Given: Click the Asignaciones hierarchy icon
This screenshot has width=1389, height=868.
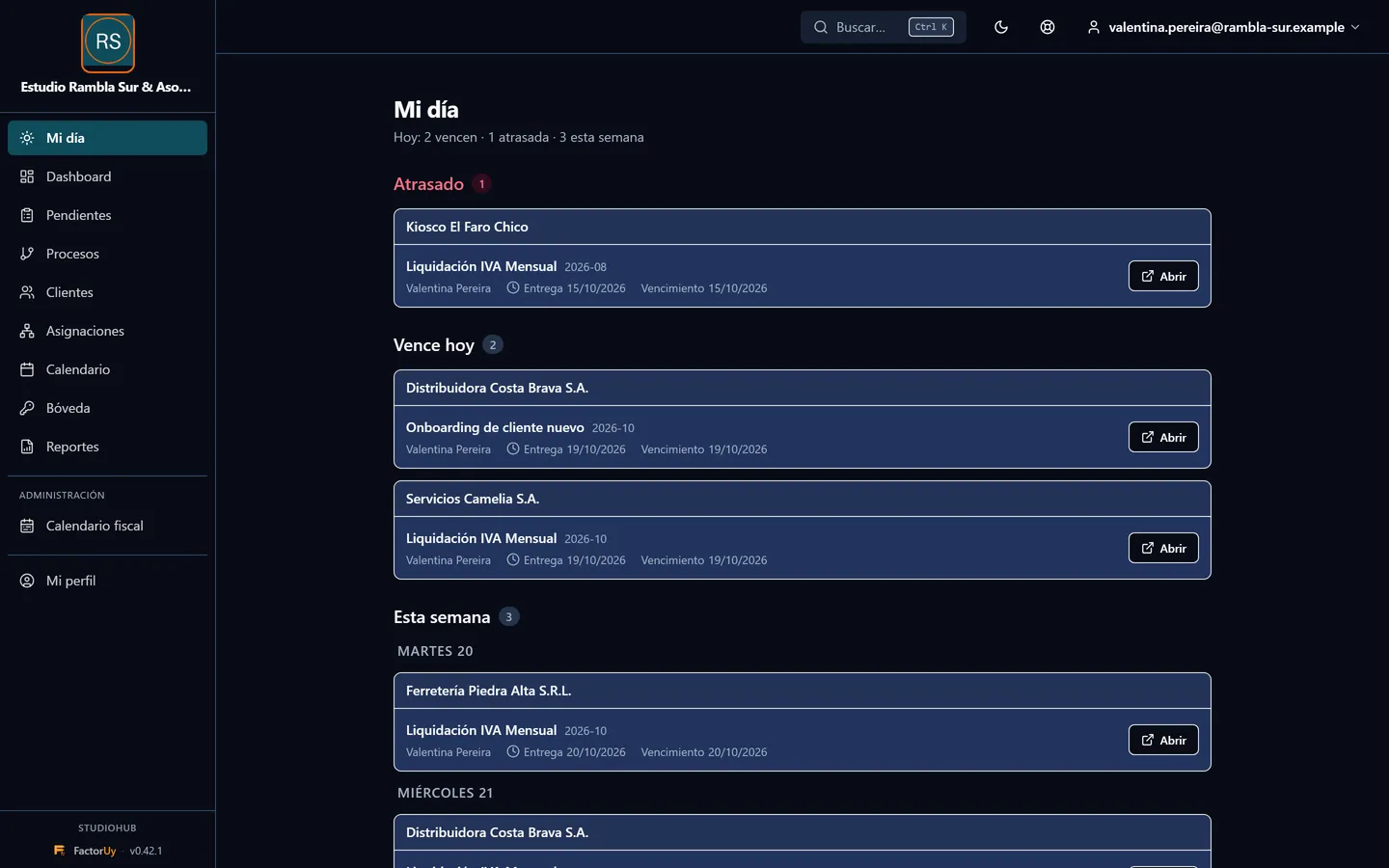Looking at the screenshot, I should pyautogui.click(x=27, y=331).
